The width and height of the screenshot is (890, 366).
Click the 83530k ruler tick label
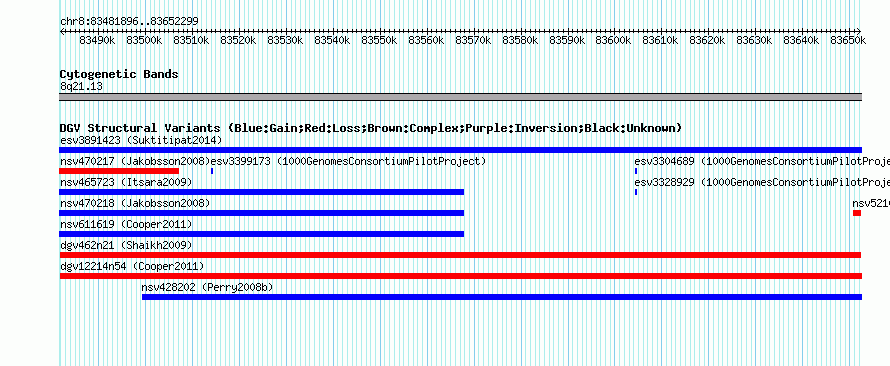tap(286, 40)
